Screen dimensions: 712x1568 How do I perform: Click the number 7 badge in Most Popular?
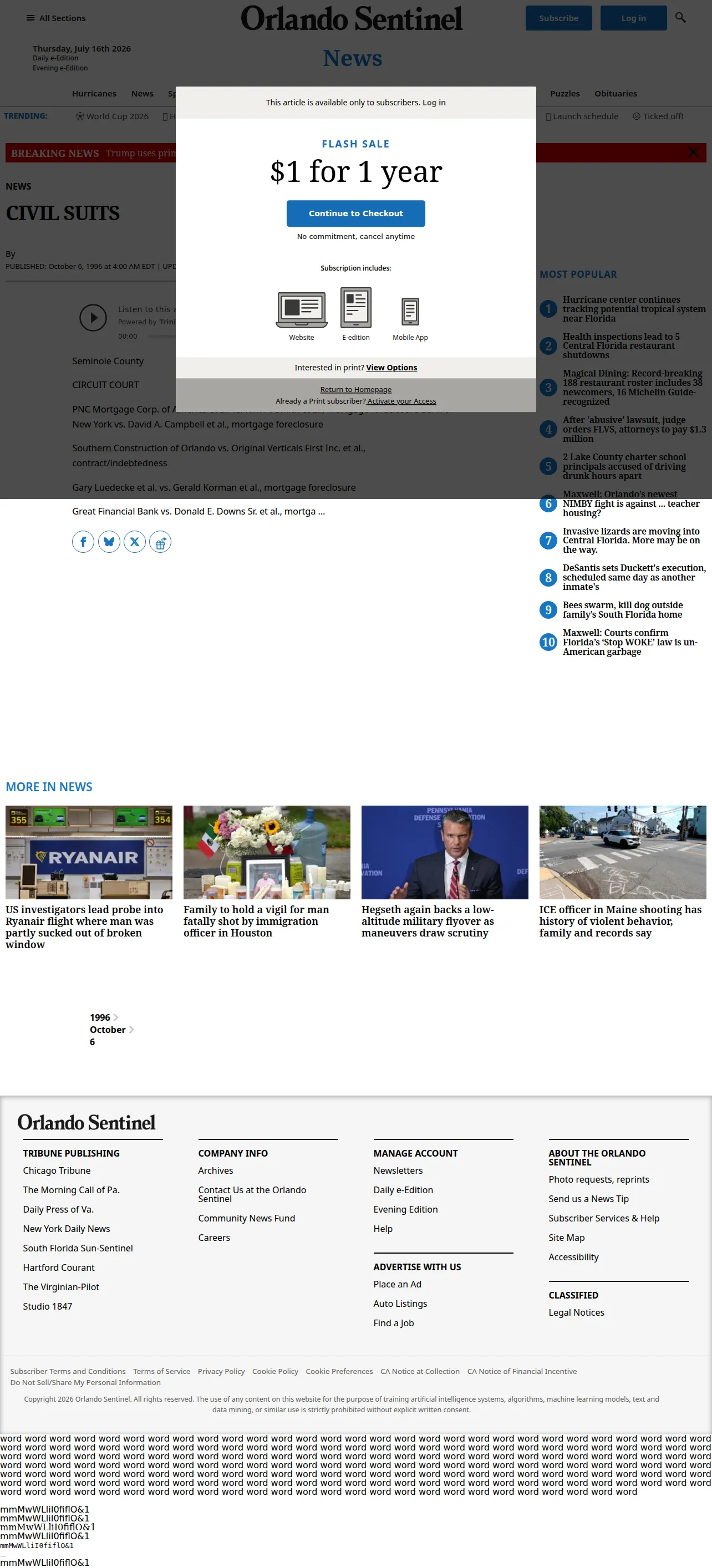[548, 541]
